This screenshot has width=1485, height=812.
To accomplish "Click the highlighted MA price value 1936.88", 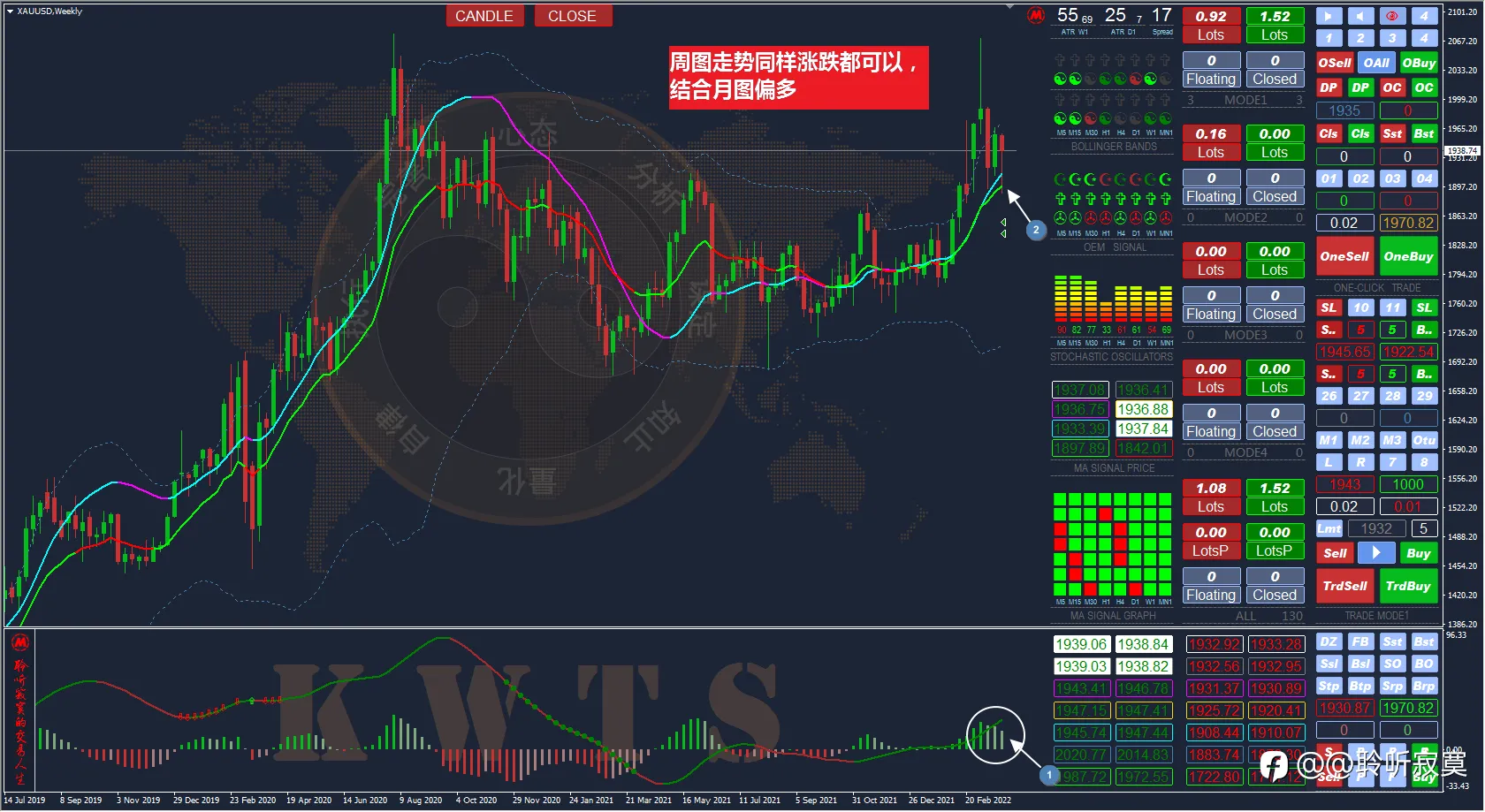I will [x=1143, y=409].
